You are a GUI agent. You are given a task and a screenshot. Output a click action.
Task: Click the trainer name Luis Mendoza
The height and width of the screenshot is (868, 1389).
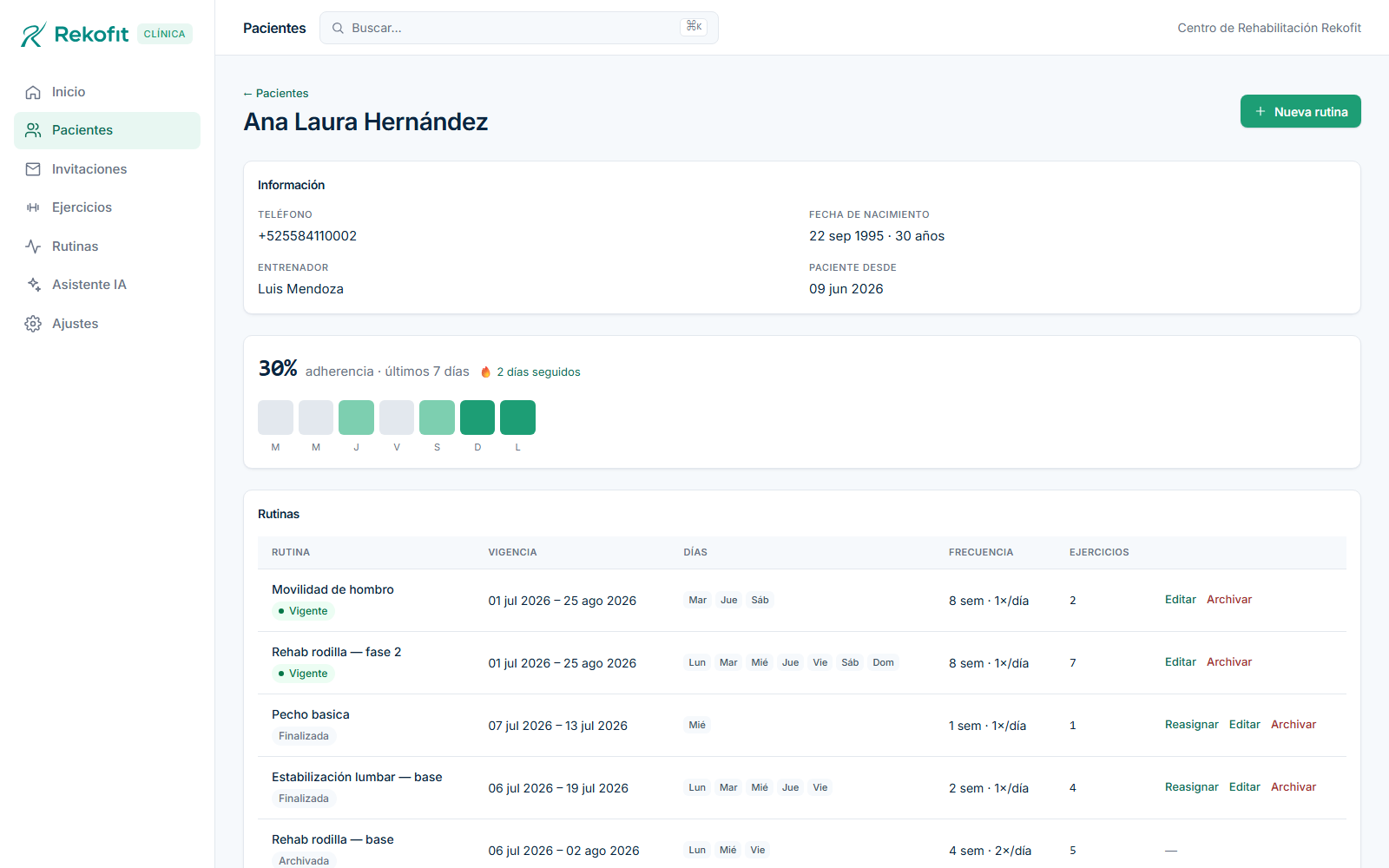(x=300, y=289)
